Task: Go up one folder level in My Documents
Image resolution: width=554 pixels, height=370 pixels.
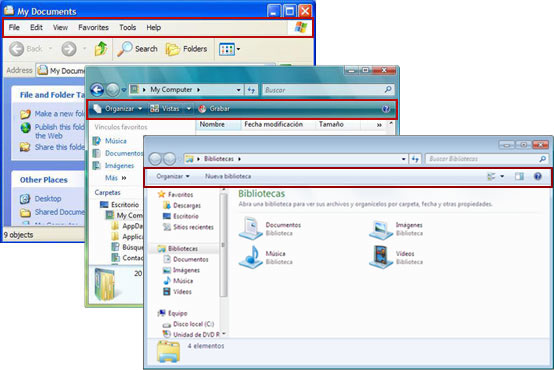Action: (x=101, y=49)
